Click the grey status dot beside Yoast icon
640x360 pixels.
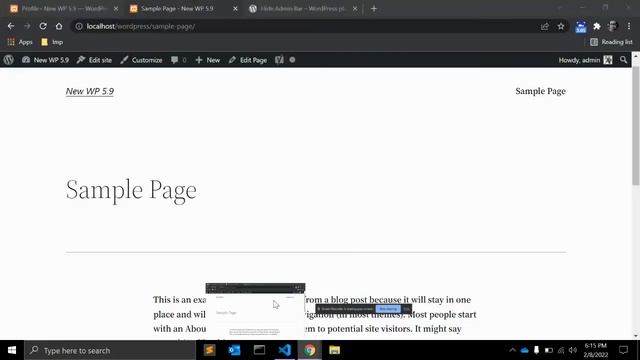click(x=292, y=60)
